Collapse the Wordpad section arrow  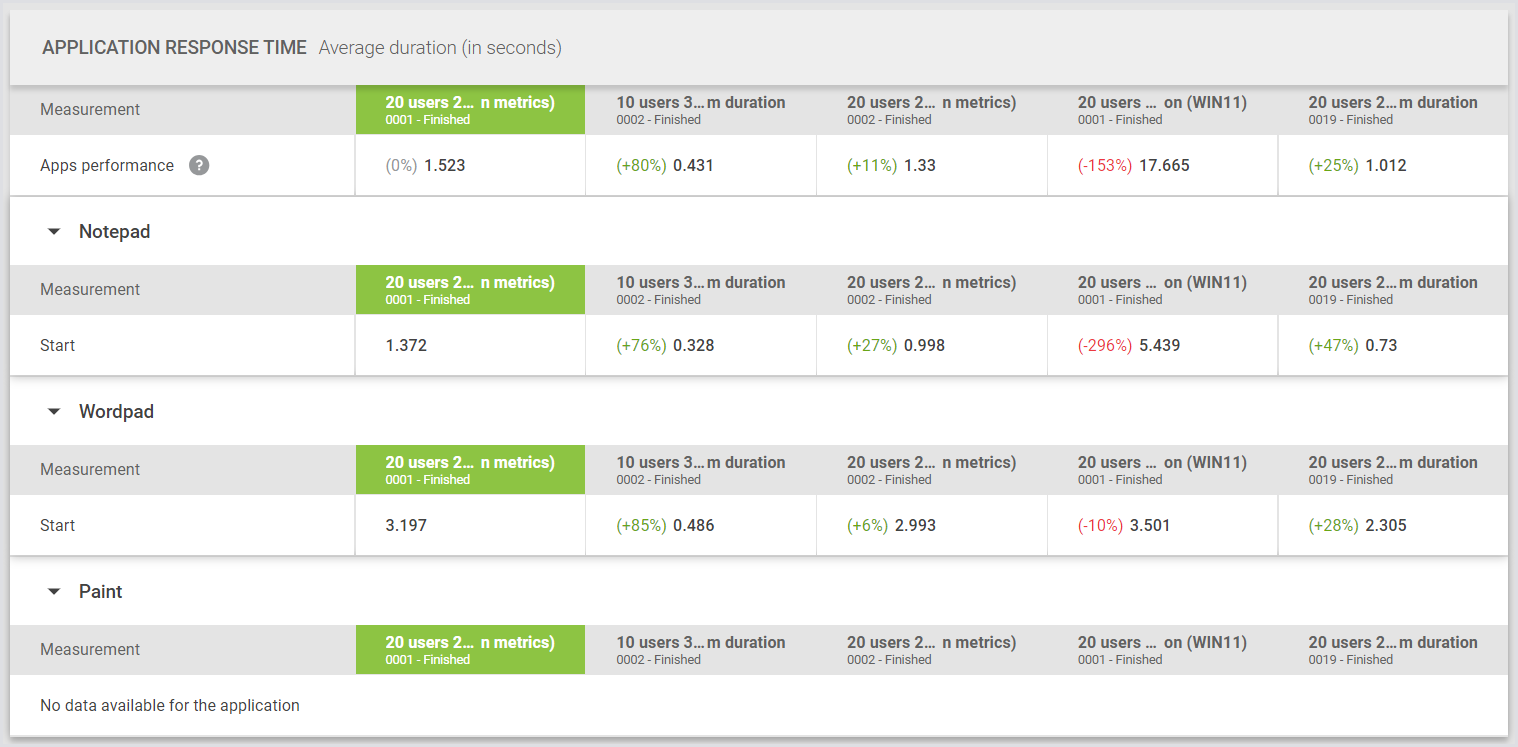(x=54, y=412)
